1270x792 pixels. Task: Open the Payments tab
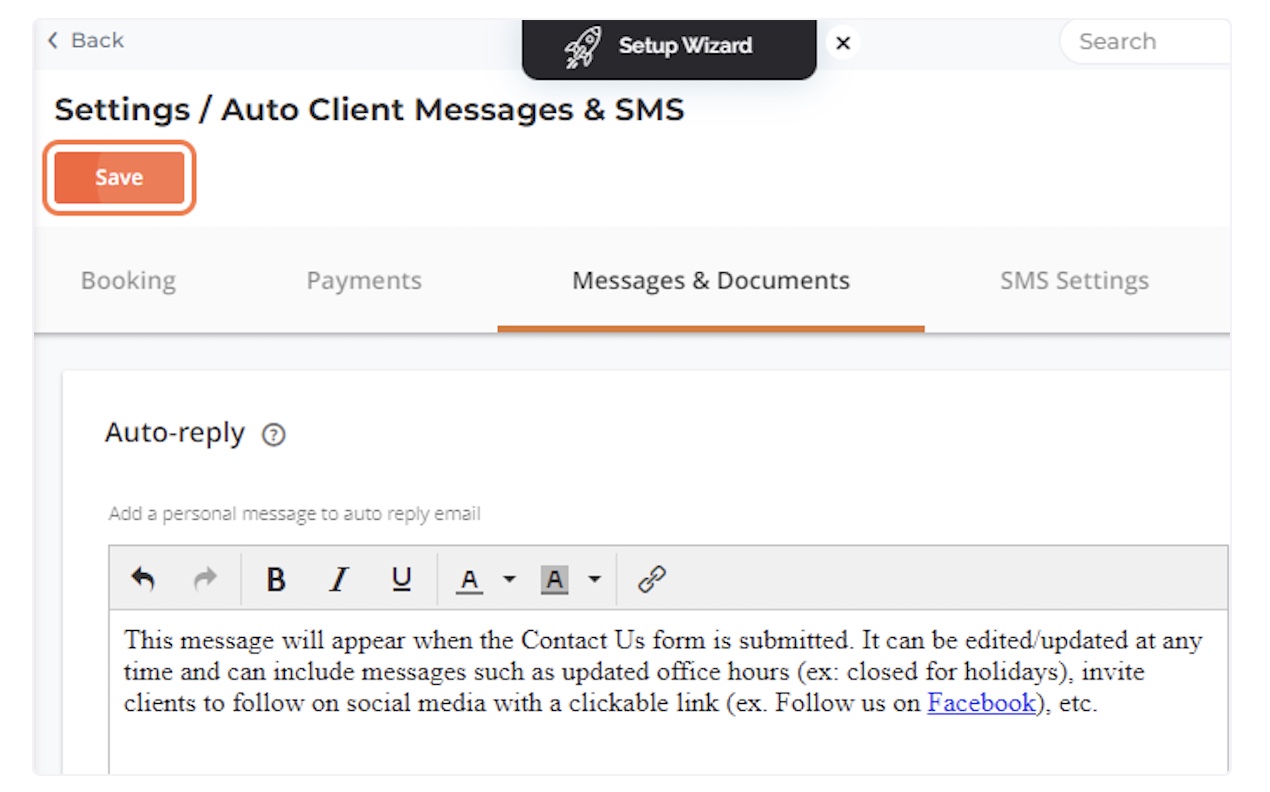coord(364,281)
